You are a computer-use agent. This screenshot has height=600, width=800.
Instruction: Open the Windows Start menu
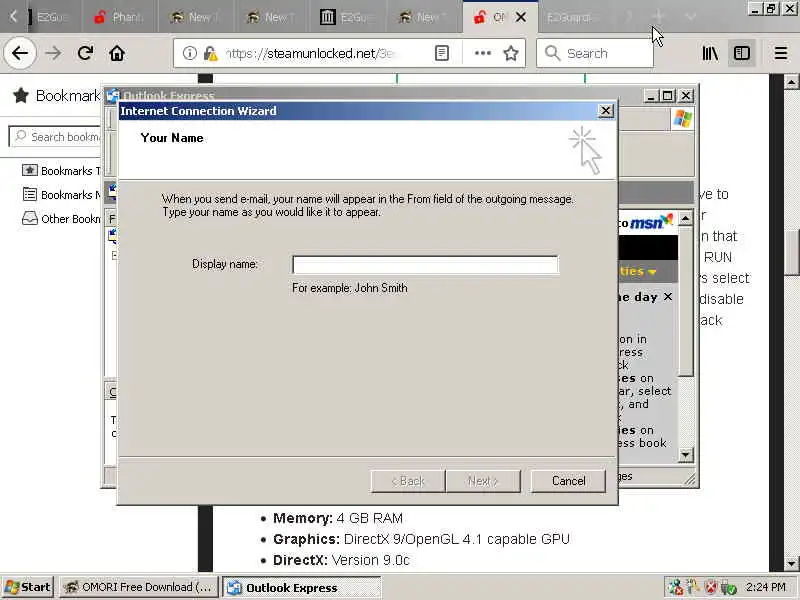[28, 587]
